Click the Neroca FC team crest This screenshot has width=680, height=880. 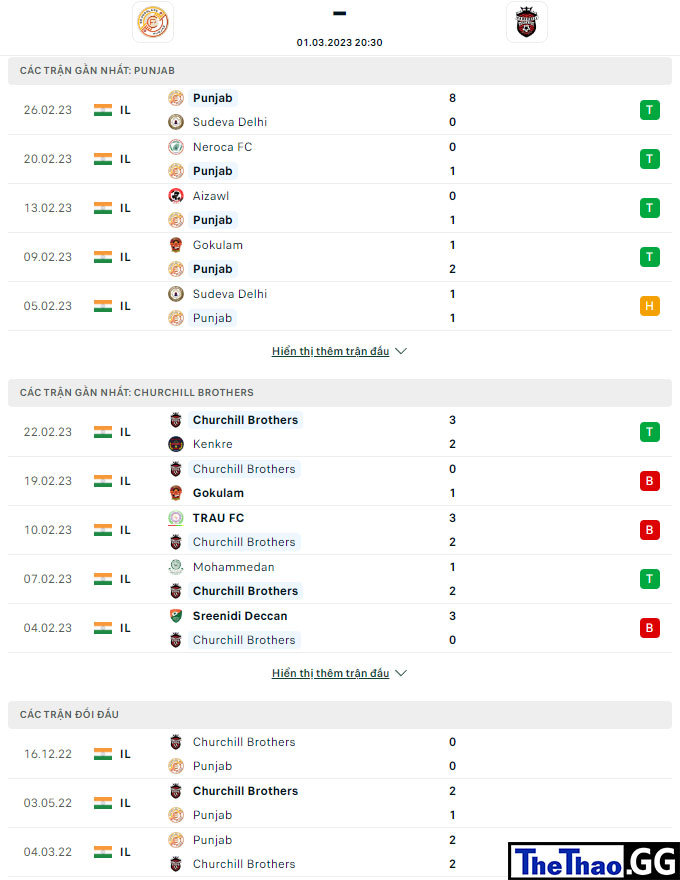[176, 147]
